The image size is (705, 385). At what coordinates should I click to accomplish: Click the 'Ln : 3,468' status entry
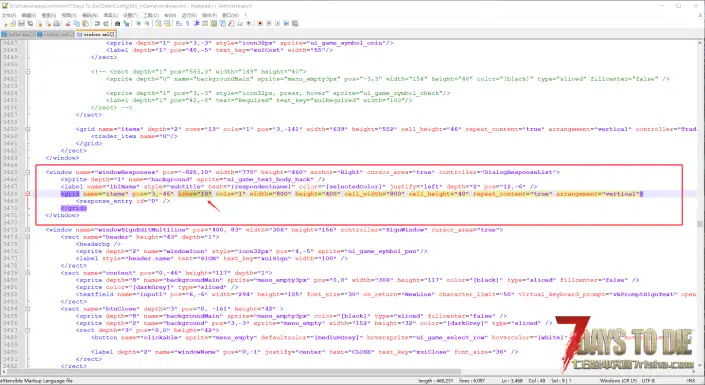point(512,381)
